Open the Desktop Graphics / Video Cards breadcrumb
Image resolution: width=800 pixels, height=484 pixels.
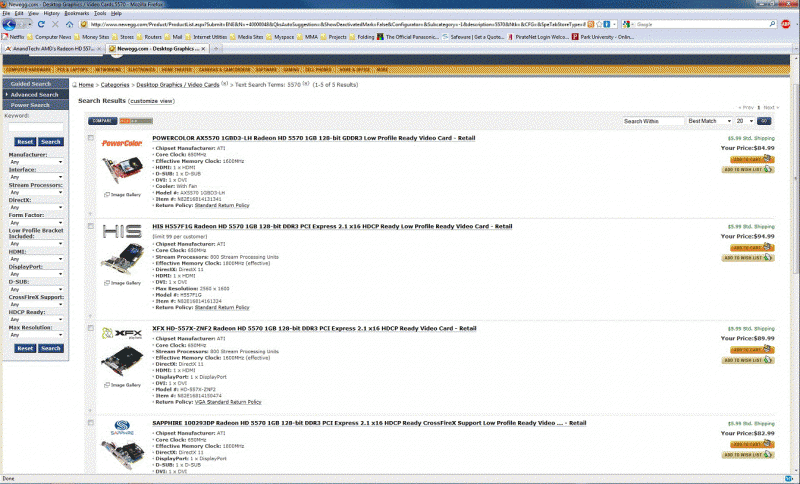click(178, 85)
